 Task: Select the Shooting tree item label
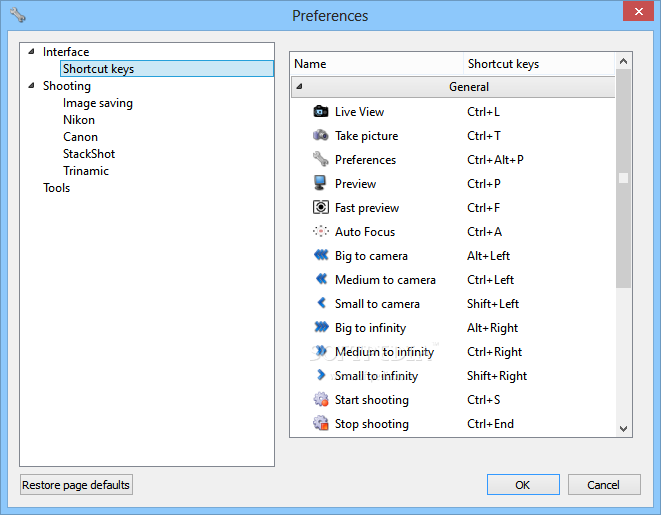(67, 86)
